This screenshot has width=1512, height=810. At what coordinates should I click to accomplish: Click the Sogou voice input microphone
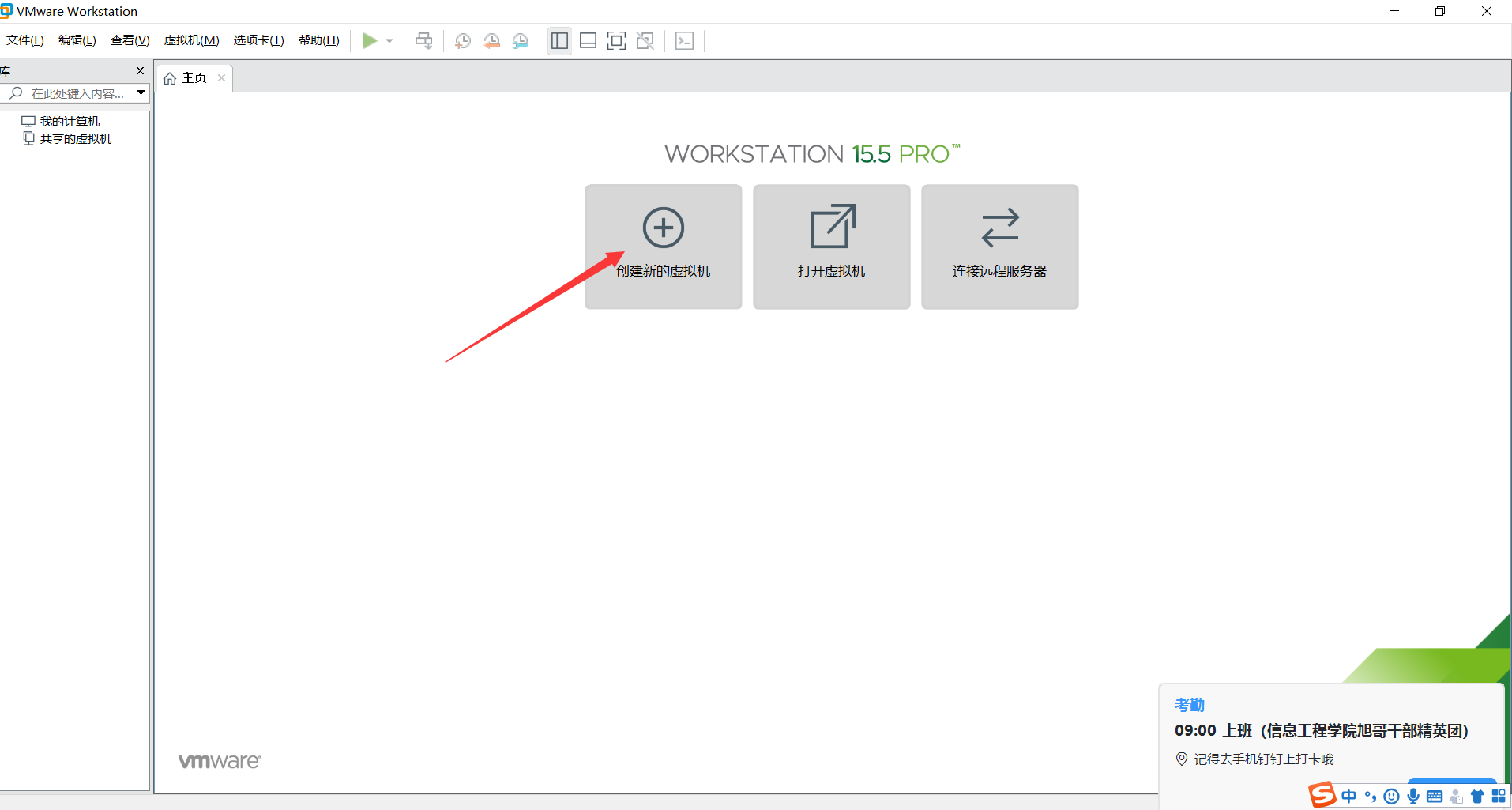[1413, 797]
